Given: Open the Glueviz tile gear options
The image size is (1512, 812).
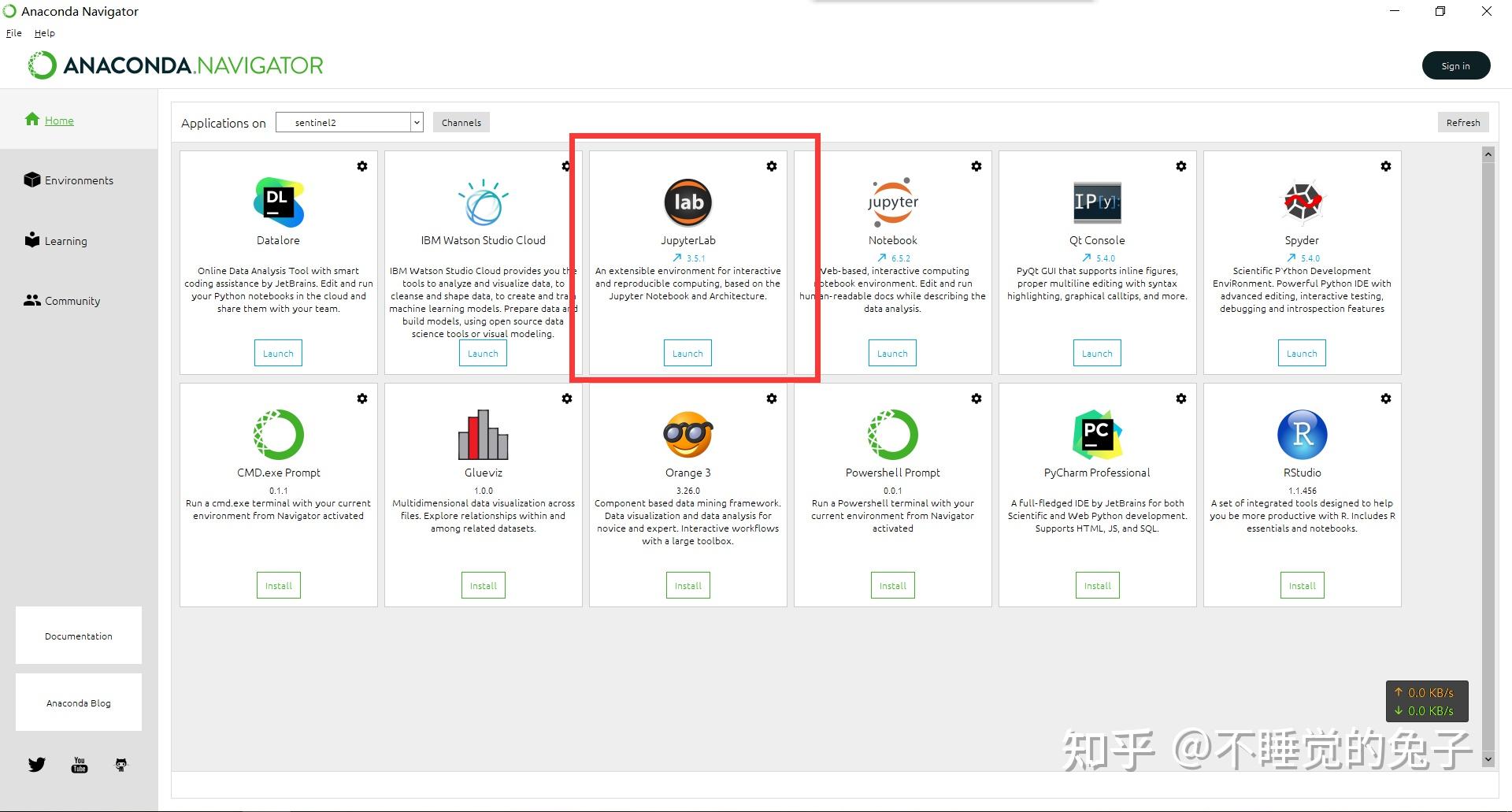Looking at the screenshot, I should 567,399.
